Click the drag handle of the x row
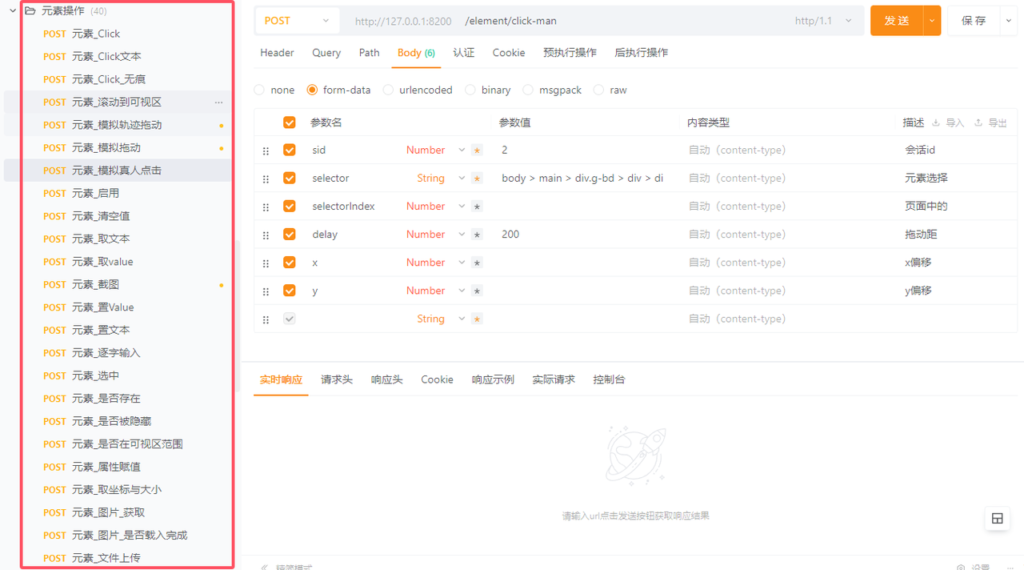This screenshot has height=570, width=1024. pyautogui.click(x=266, y=263)
